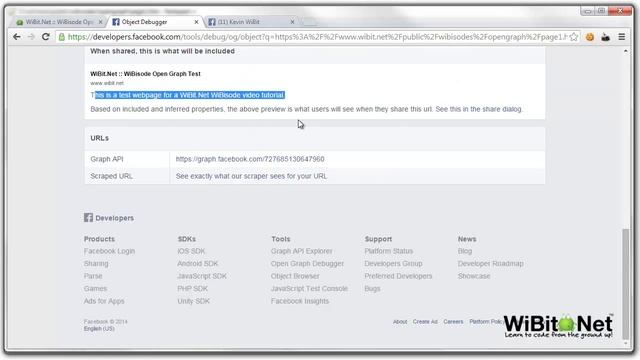Viewport: 640px width, 360px height.
Task: Open the Object Browser link
Action: point(295,276)
